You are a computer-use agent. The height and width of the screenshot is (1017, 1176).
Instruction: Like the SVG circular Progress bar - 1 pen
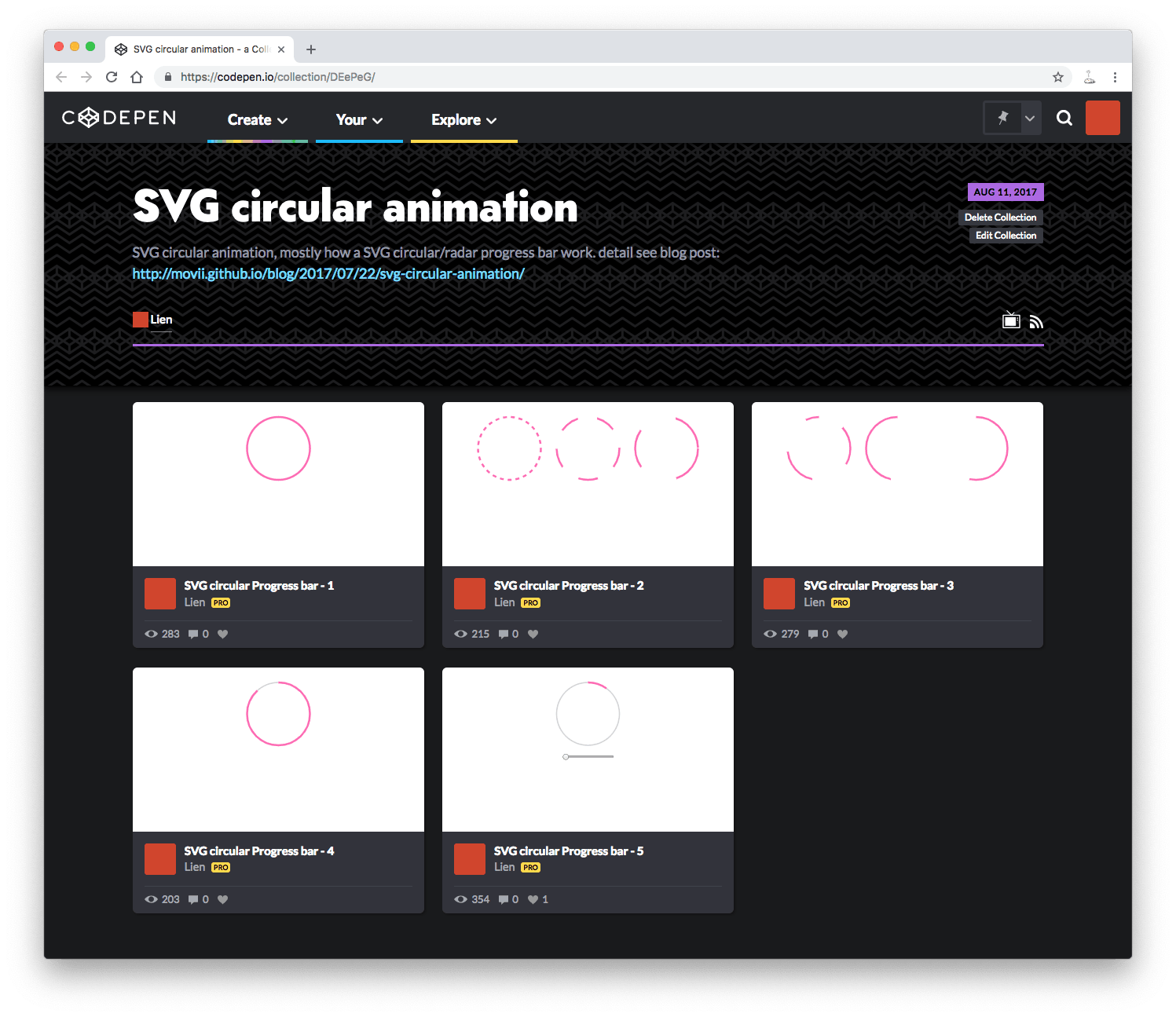[223, 634]
